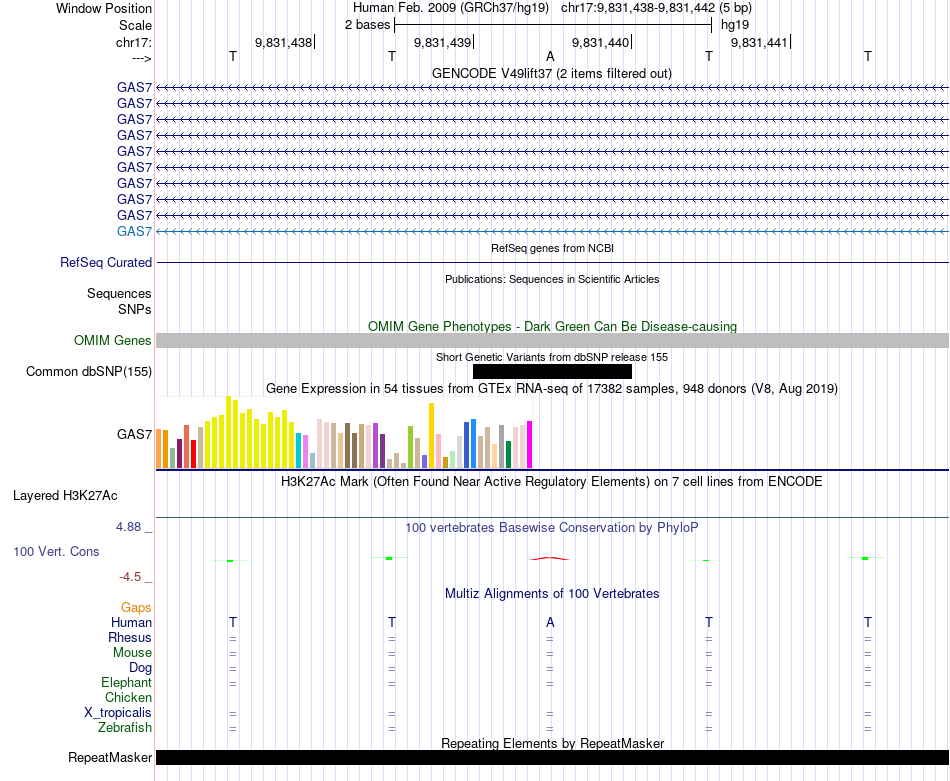
Task: Open GENCODE V49lift37 track title
Action: click(551, 73)
